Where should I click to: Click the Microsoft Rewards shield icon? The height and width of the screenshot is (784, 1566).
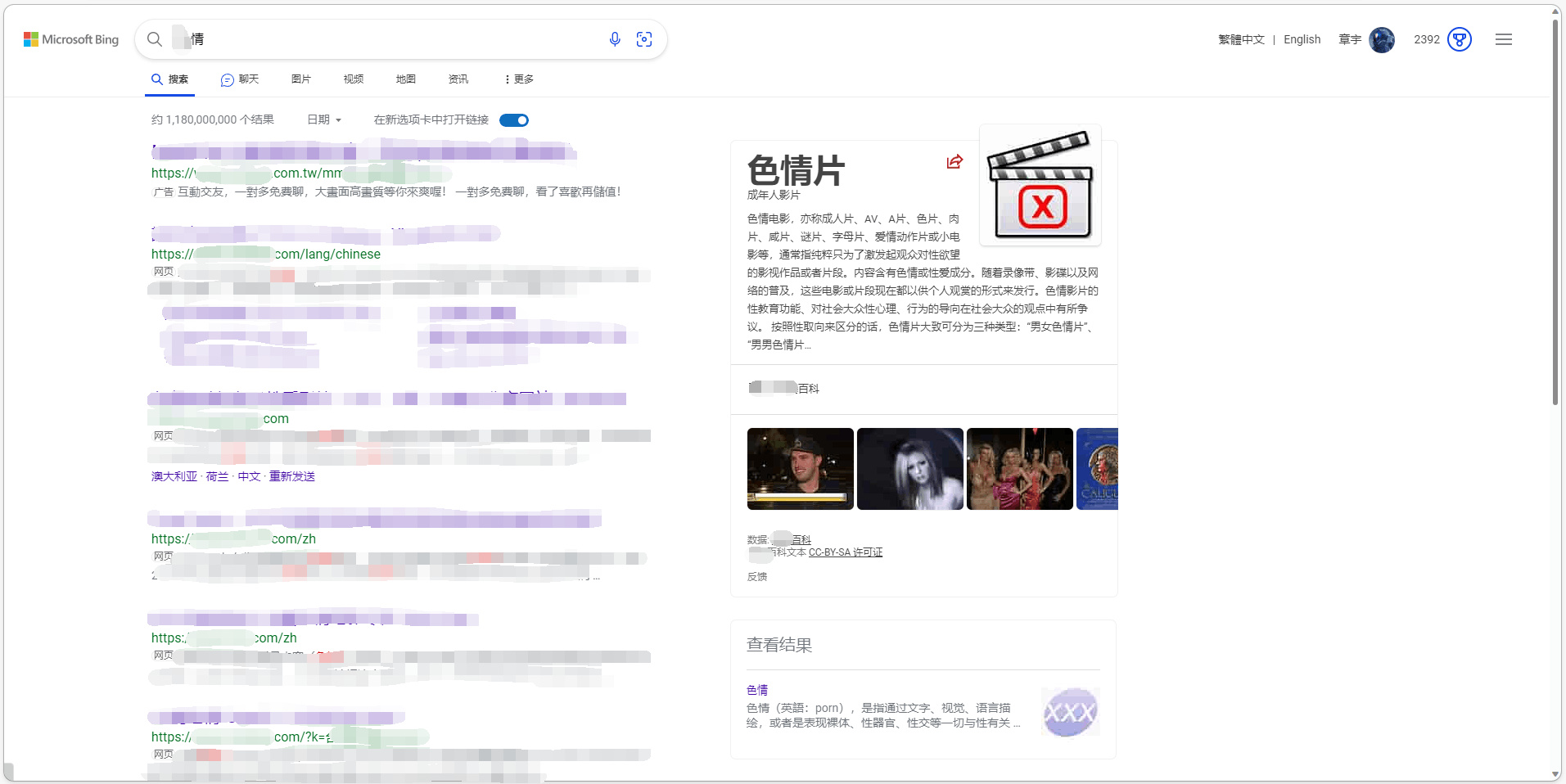(1460, 39)
